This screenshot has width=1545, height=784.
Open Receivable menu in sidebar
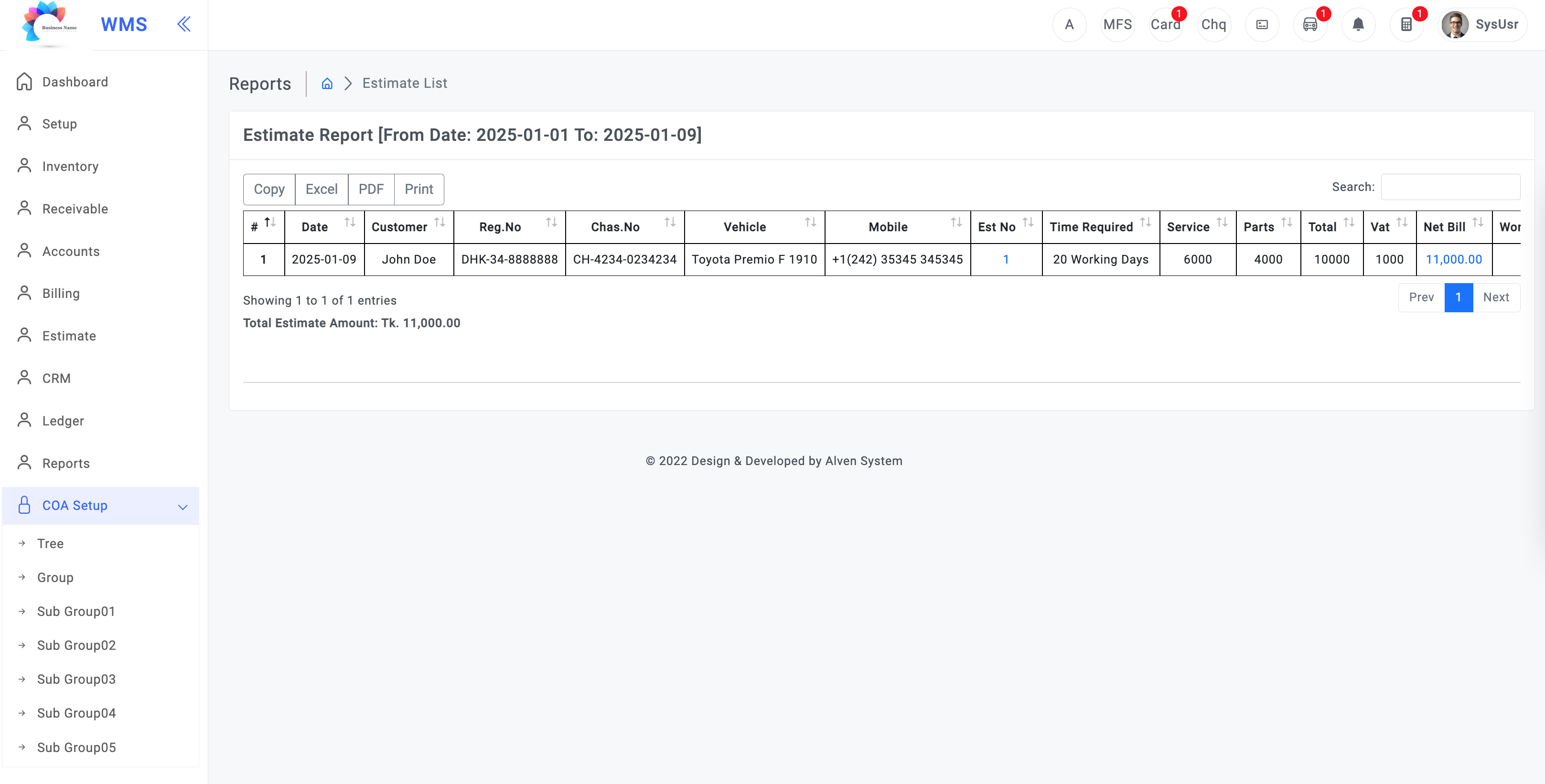point(100,209)
